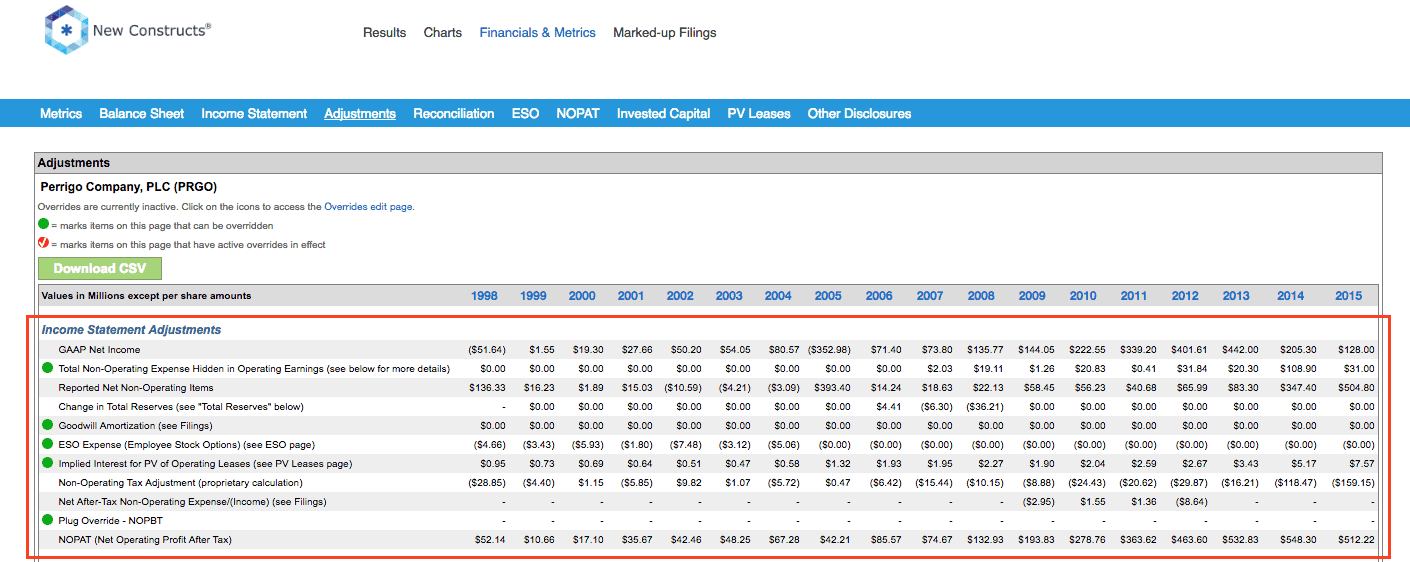Open the Results top navigation item
The width and height of the screenshot is (1410, 562).
384,33
